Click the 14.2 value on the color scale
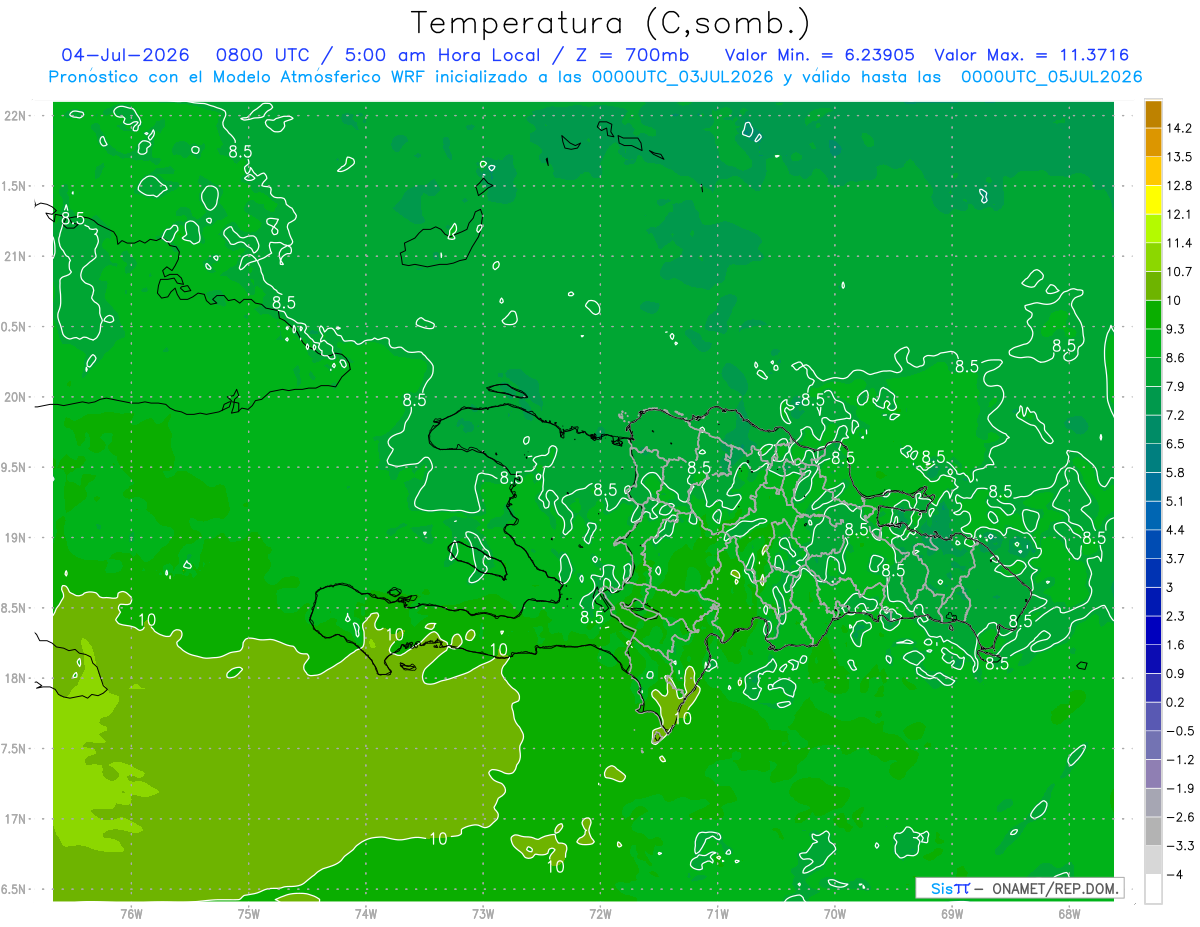The height and width of the screenshot is (927, 1200). pyautogui.click(x=1181, y=128)
